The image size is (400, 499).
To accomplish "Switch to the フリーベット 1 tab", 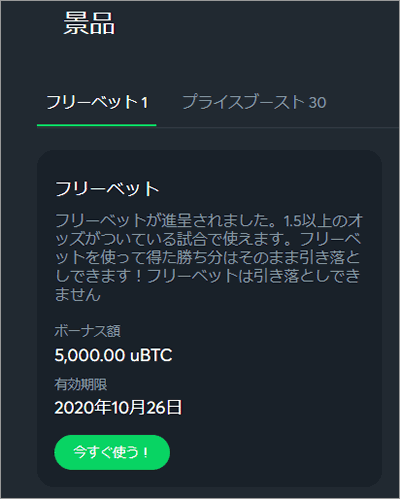I will (97, 103).
